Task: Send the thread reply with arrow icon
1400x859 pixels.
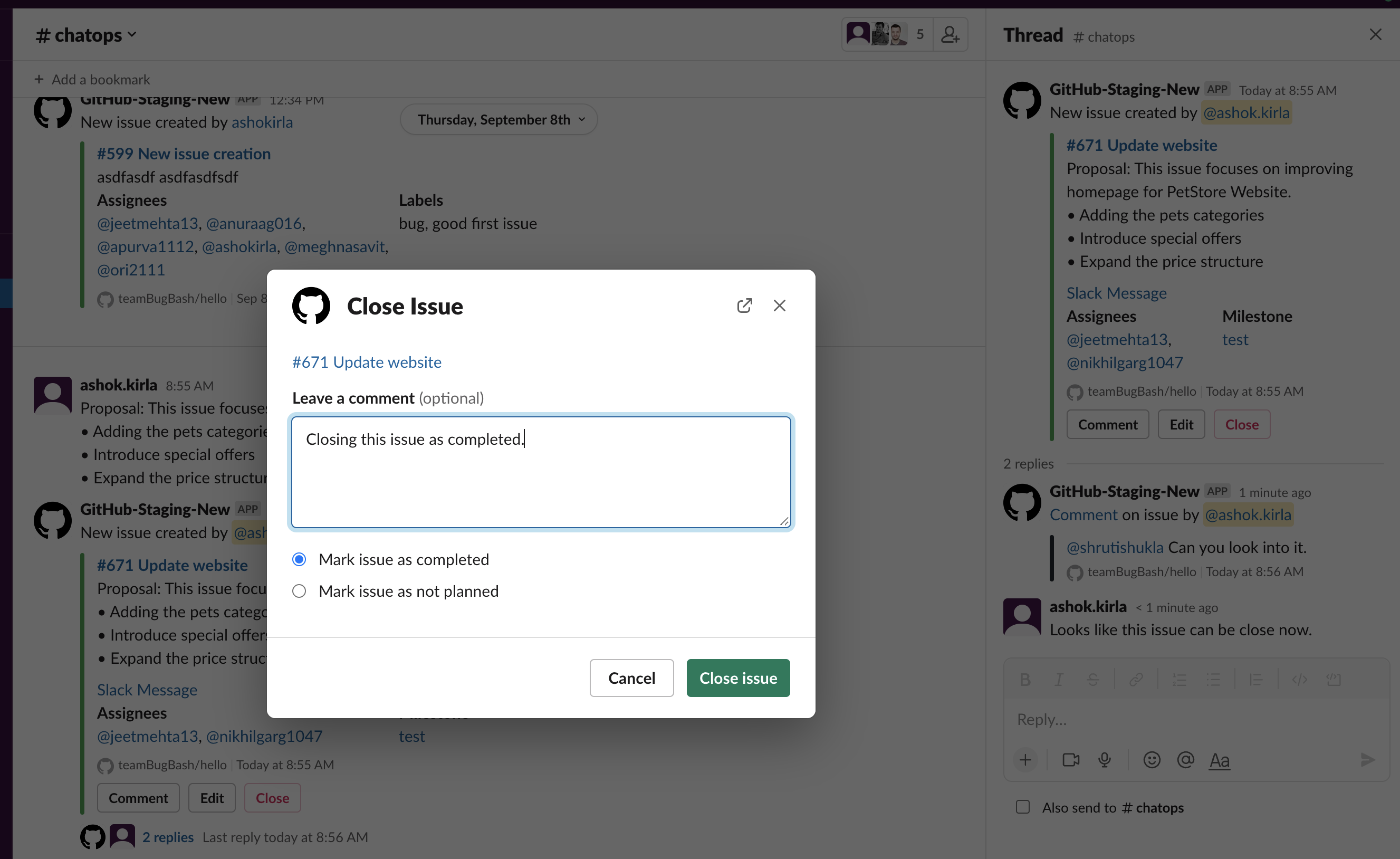Action: click(x=1368, y=760)
